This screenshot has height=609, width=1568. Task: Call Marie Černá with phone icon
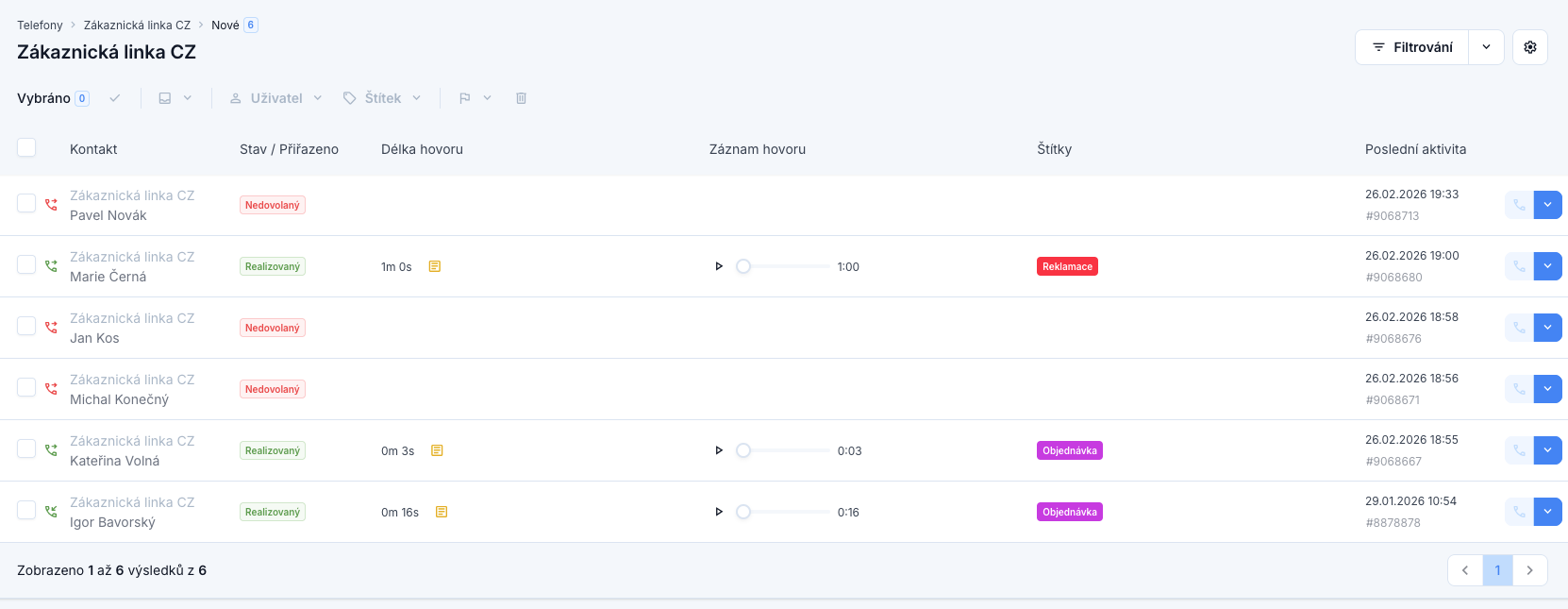[1519, 266]
